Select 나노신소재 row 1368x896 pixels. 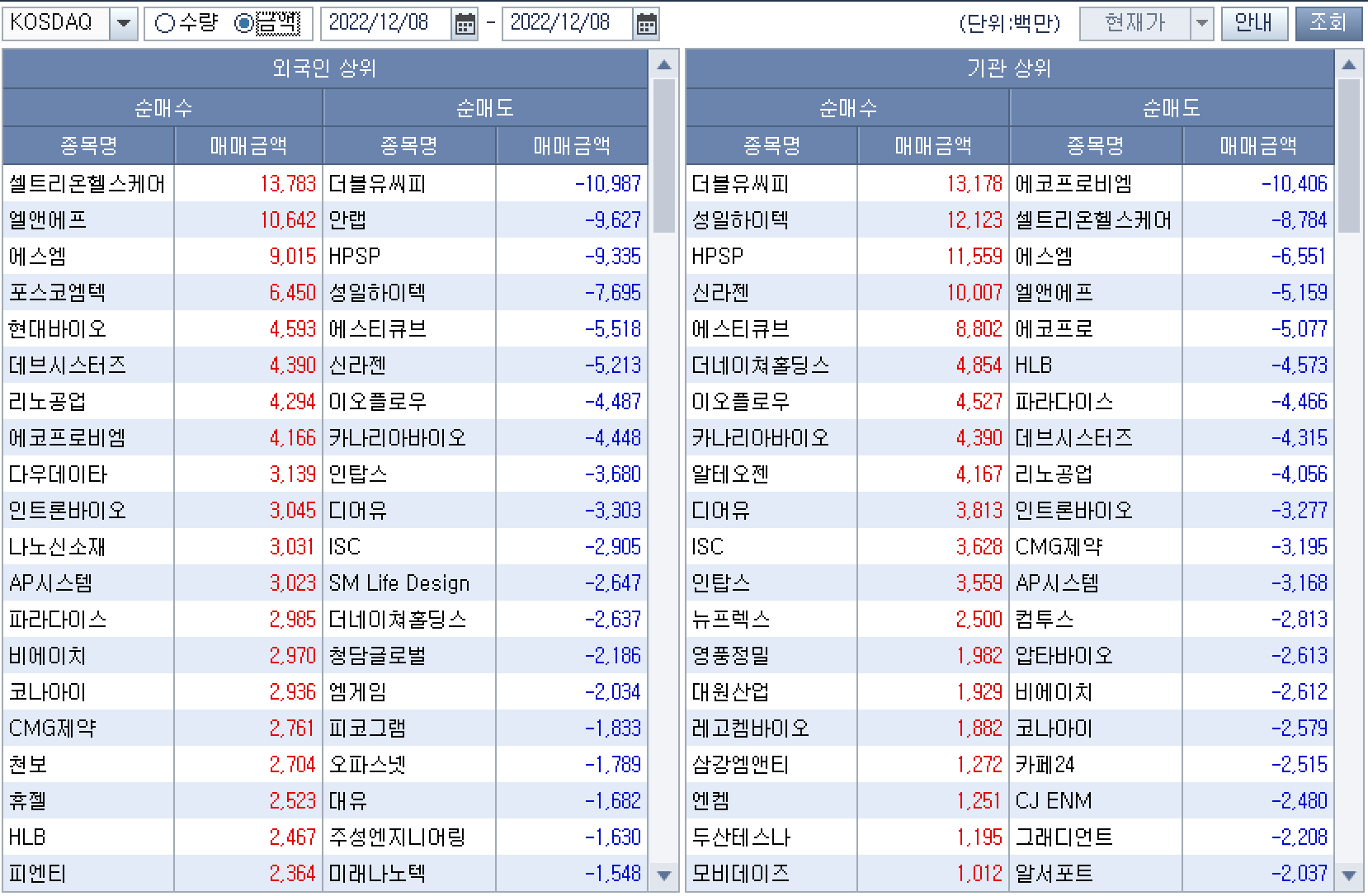tap(88, 547)
